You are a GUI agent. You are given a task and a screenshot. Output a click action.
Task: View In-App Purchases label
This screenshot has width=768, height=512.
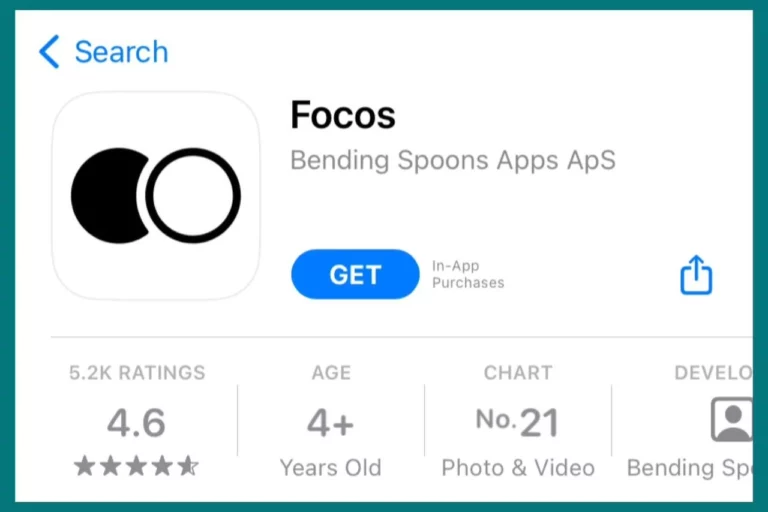click(468, 274)
